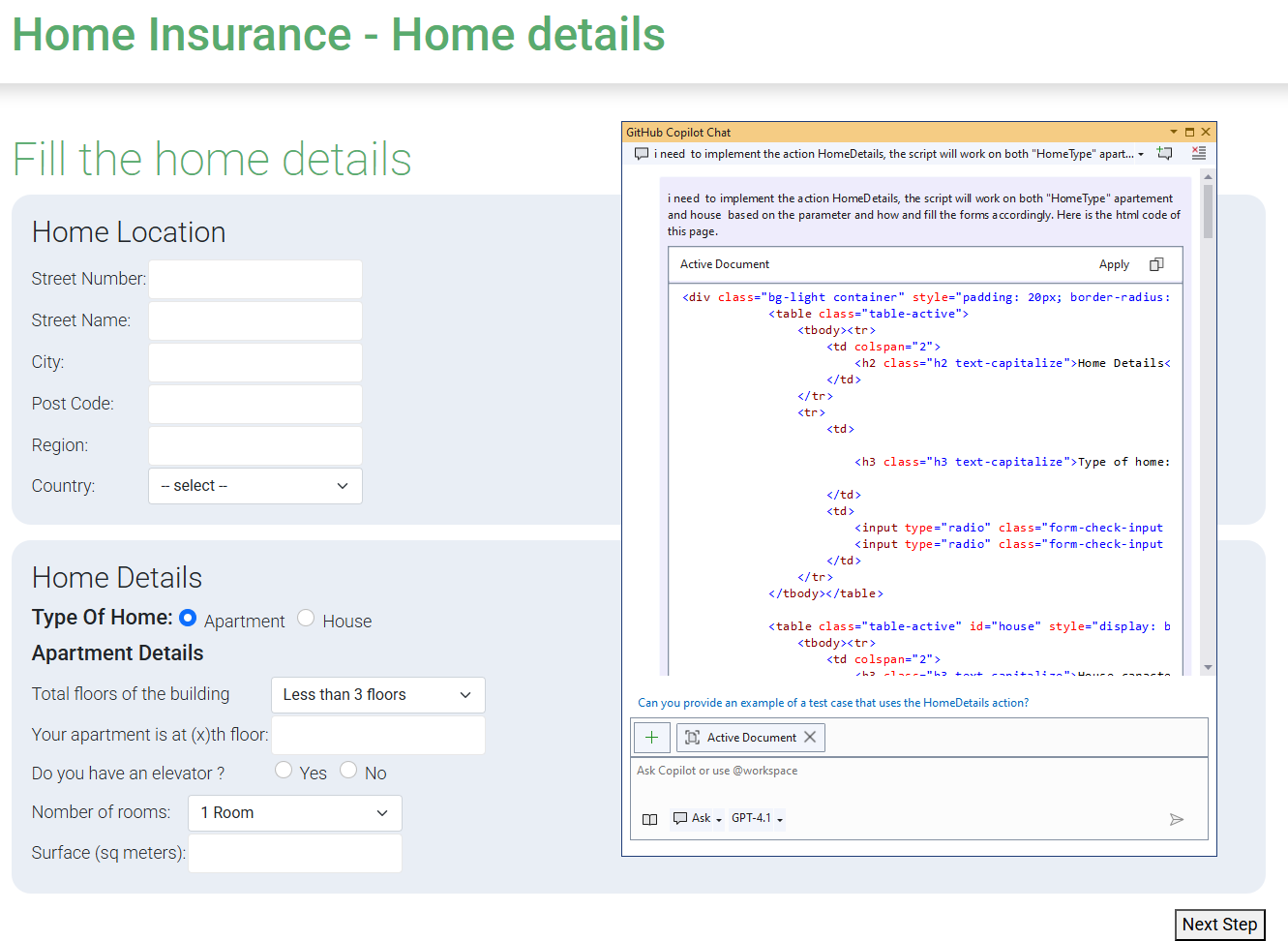Copy the Active Document code block

1156,264
